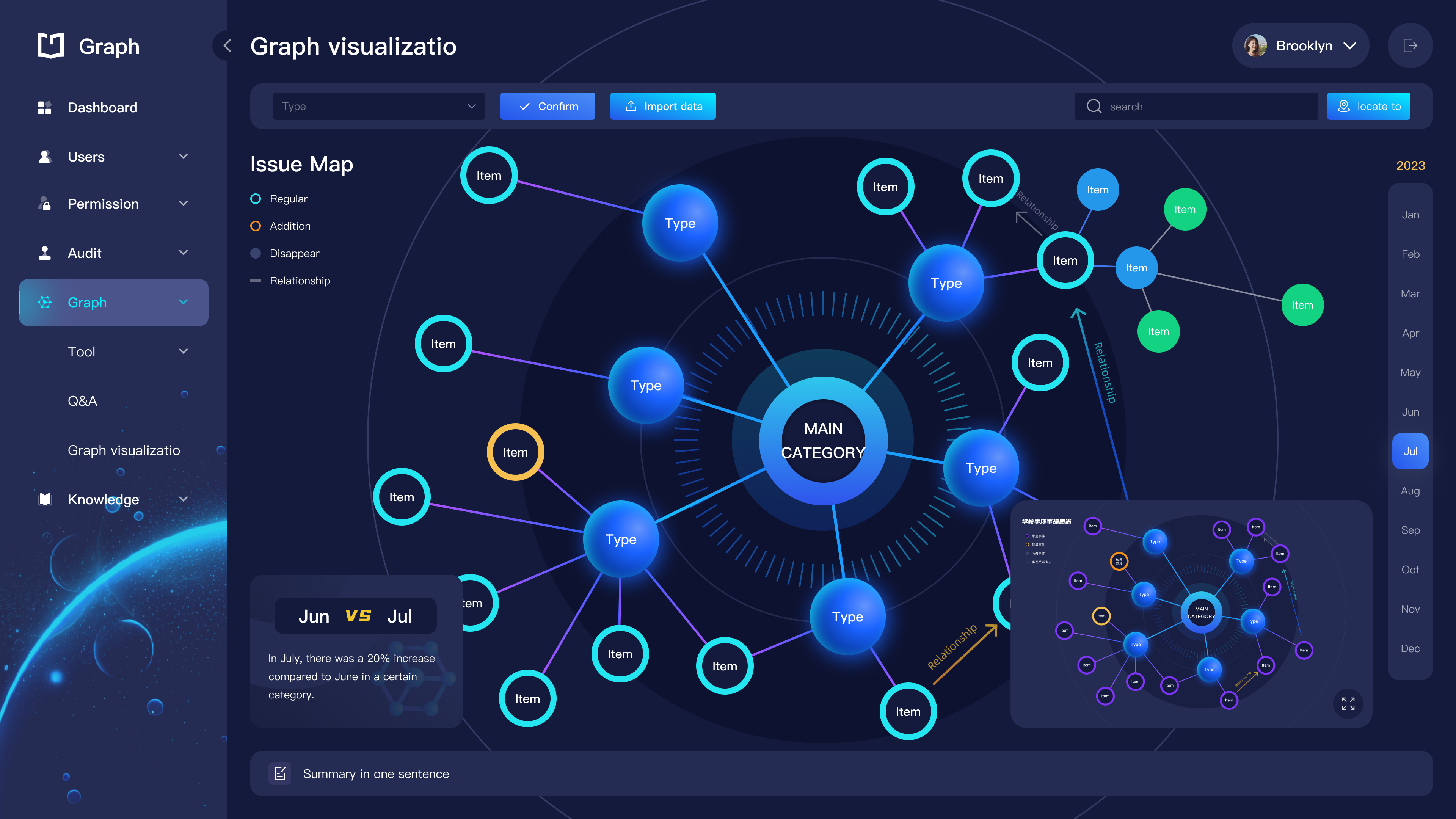Click the expand fullscreen icon on the minimap
Screen dimensions: 1456x819
(1348, 703)
